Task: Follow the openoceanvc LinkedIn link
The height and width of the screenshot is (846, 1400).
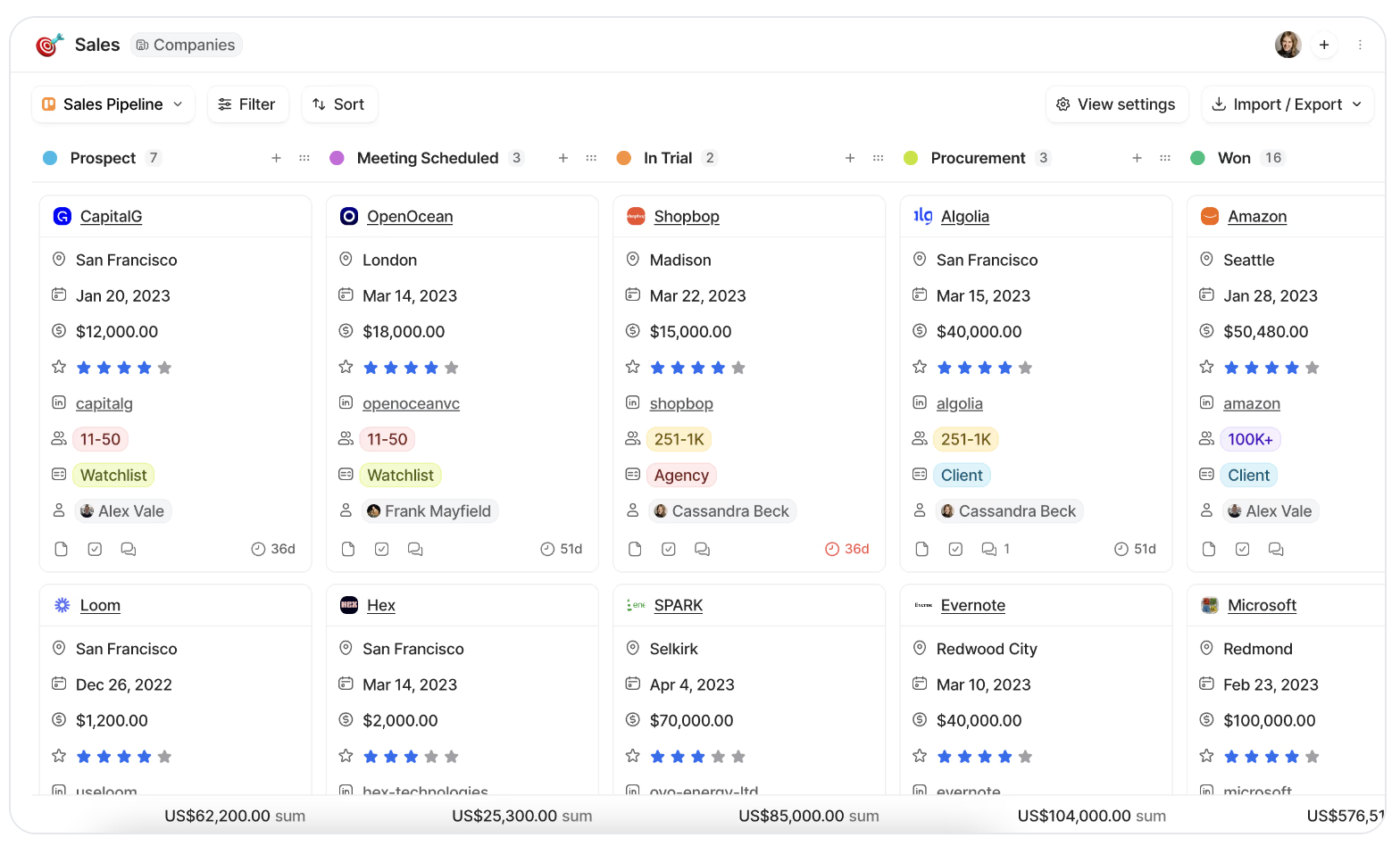Action: click(x=411, y=403)
